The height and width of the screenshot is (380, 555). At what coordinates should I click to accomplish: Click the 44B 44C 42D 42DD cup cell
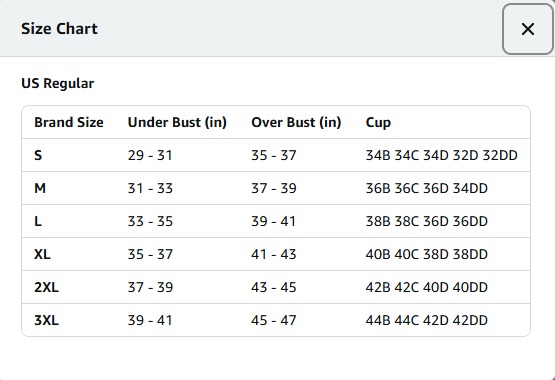coord(427,320)
